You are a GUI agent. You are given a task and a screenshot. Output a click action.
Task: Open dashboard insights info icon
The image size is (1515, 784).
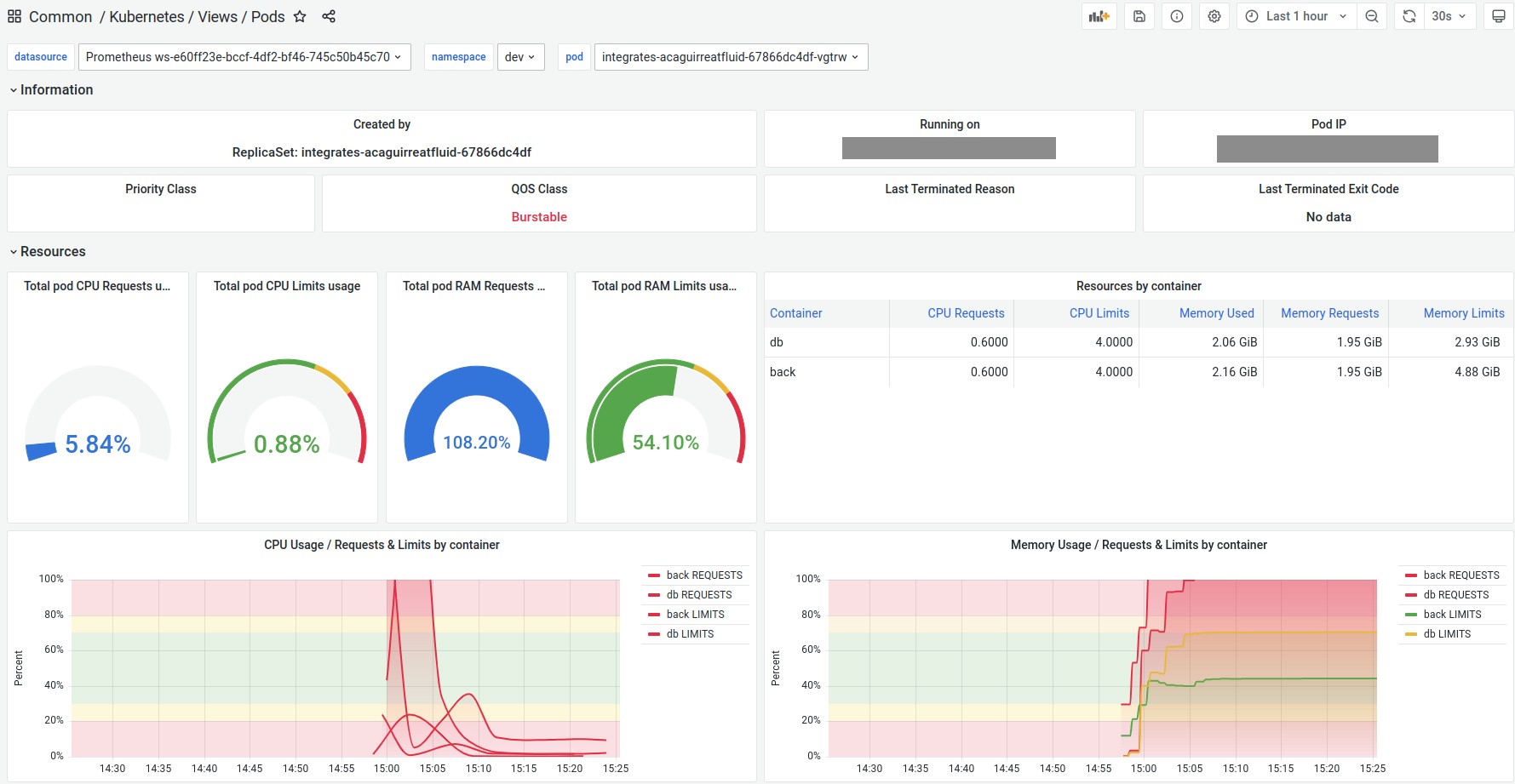click(x=1177, y=16)
